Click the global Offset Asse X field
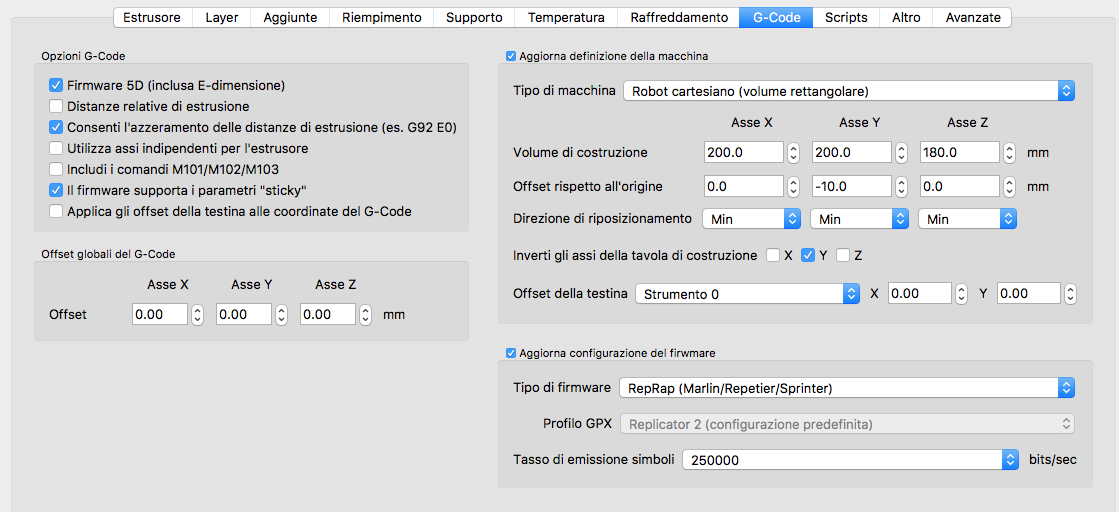This screenshot has height=512, width=1119. [160, 315]
